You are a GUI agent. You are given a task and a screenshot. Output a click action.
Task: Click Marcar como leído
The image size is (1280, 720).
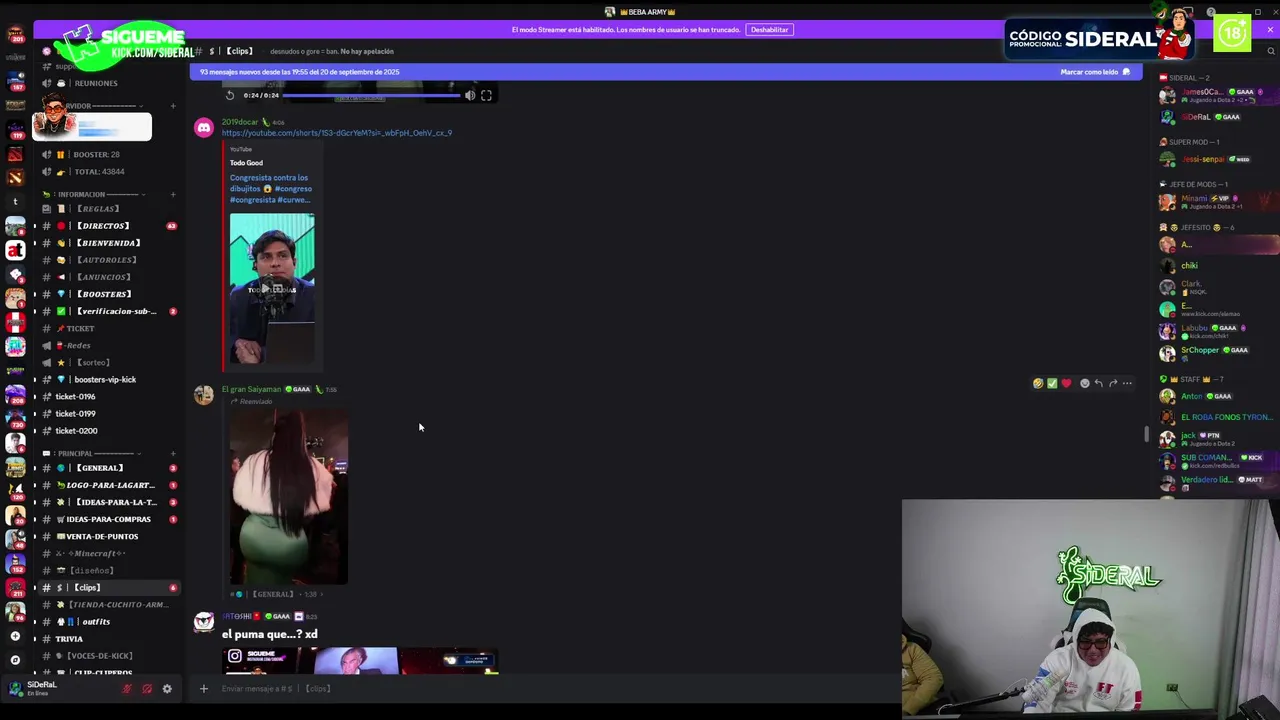coord(1095,72)
